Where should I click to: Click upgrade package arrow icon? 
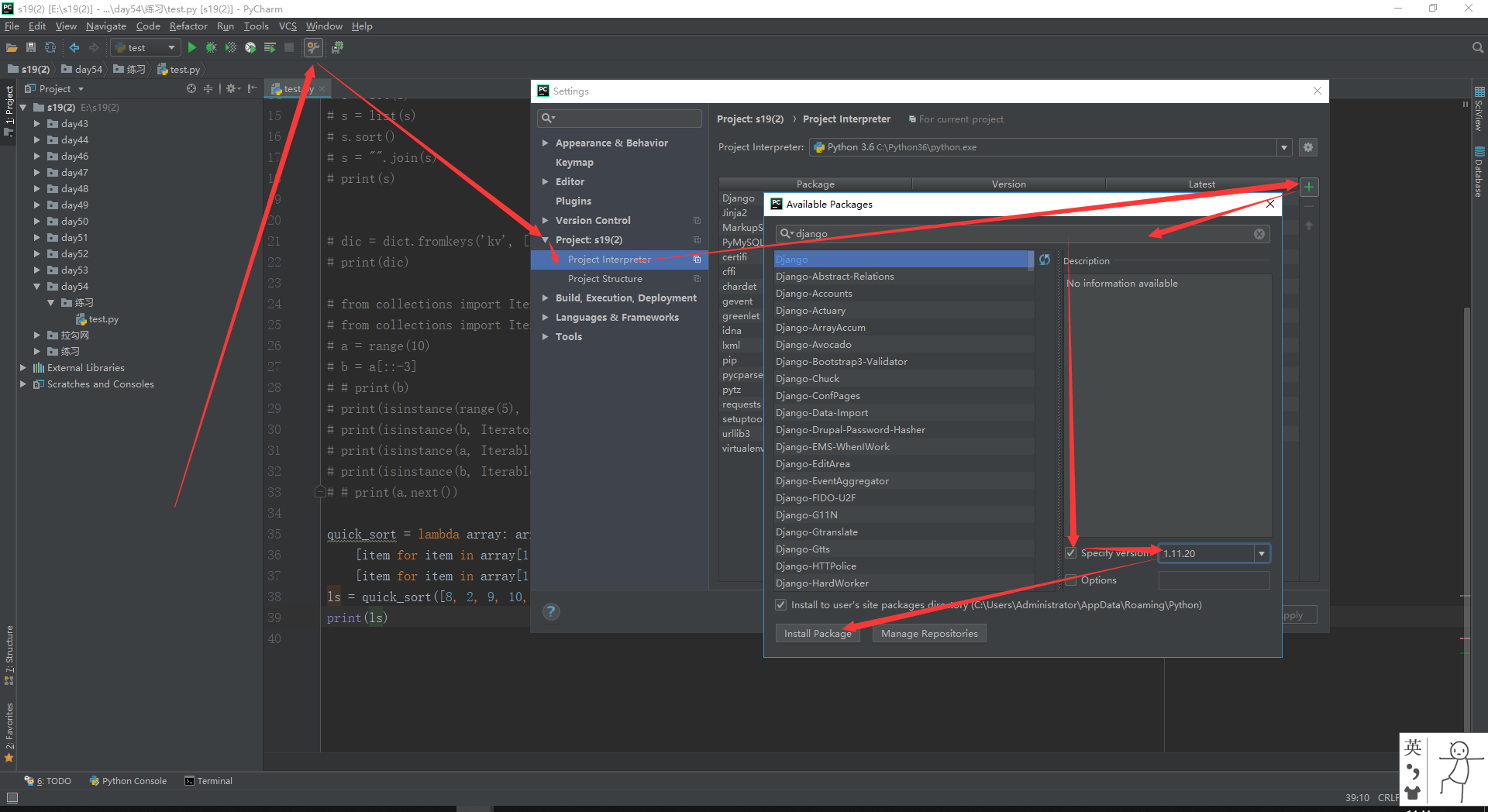pyautogui.click(x=1309, y=226)
